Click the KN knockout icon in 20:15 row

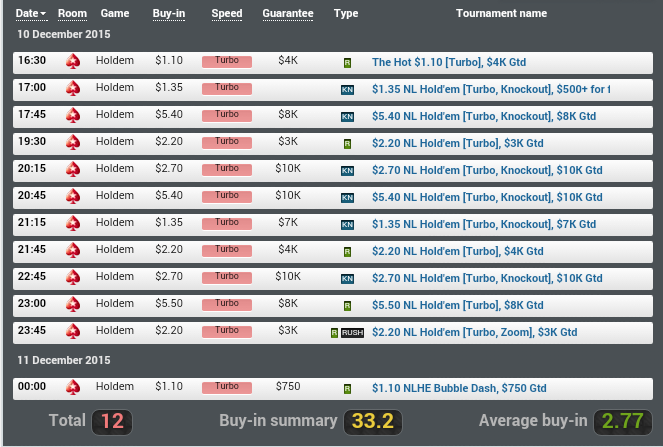tap(347, 171)
